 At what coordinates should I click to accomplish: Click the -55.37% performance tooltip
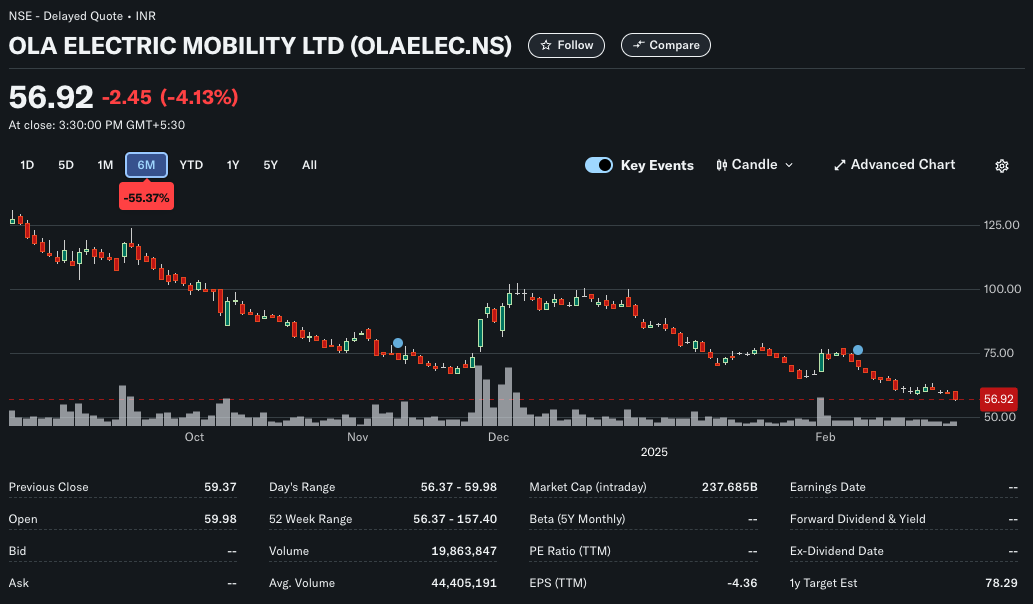(146, 198)
